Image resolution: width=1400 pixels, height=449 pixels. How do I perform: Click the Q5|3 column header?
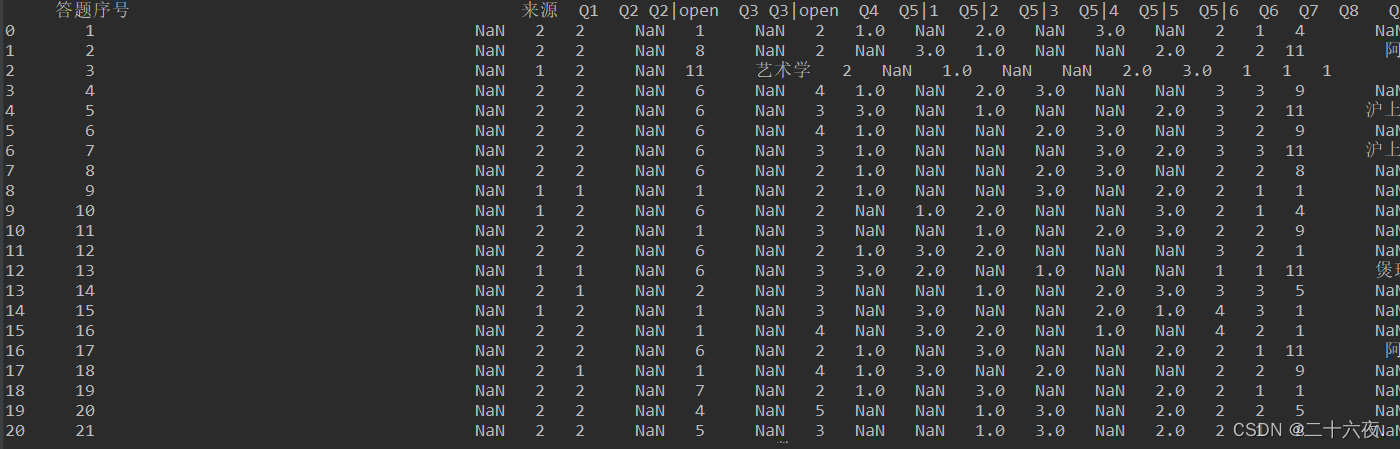tap(1039, 11)
